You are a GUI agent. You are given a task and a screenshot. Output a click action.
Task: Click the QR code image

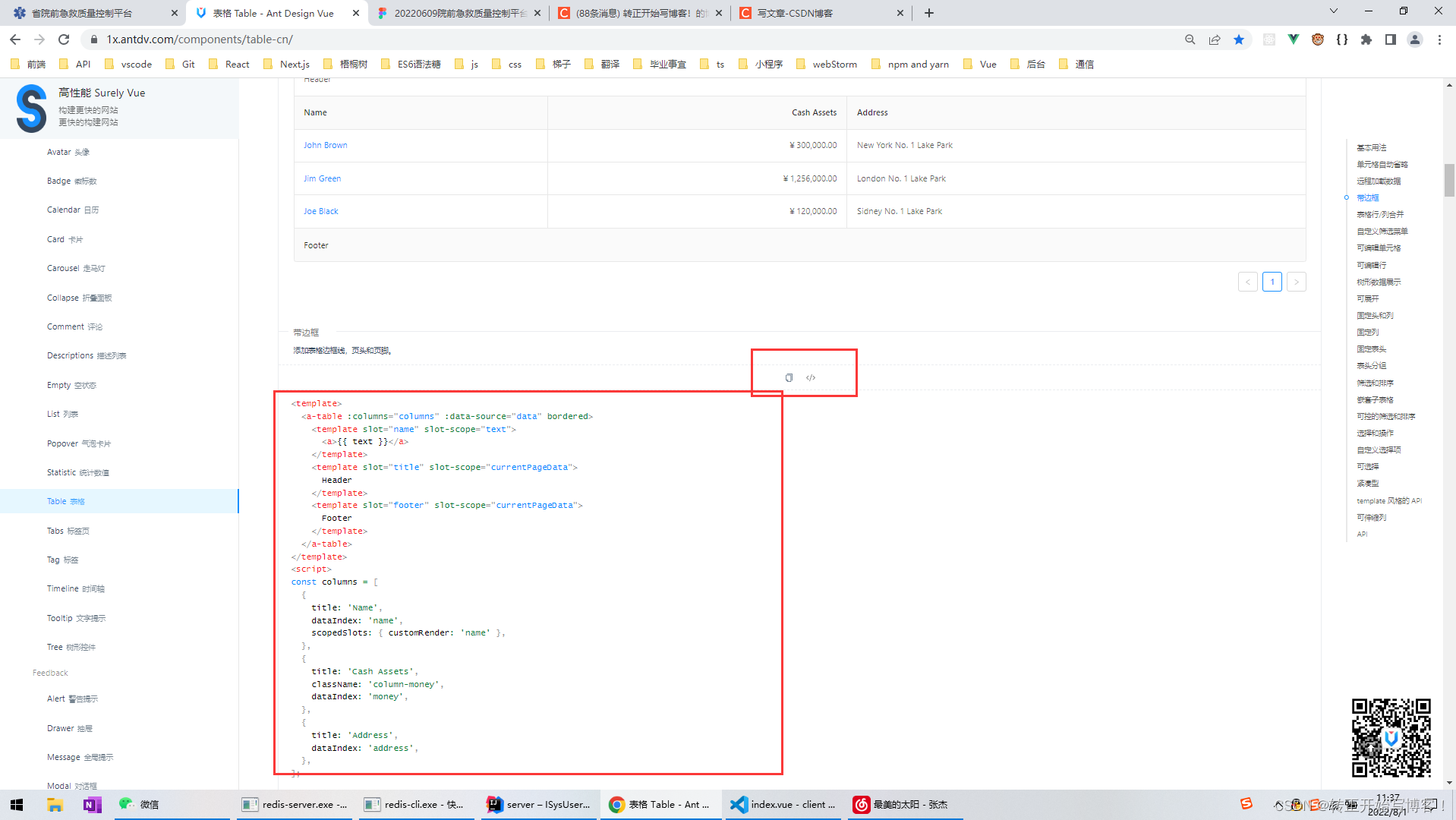click(x=1391, y=738)
